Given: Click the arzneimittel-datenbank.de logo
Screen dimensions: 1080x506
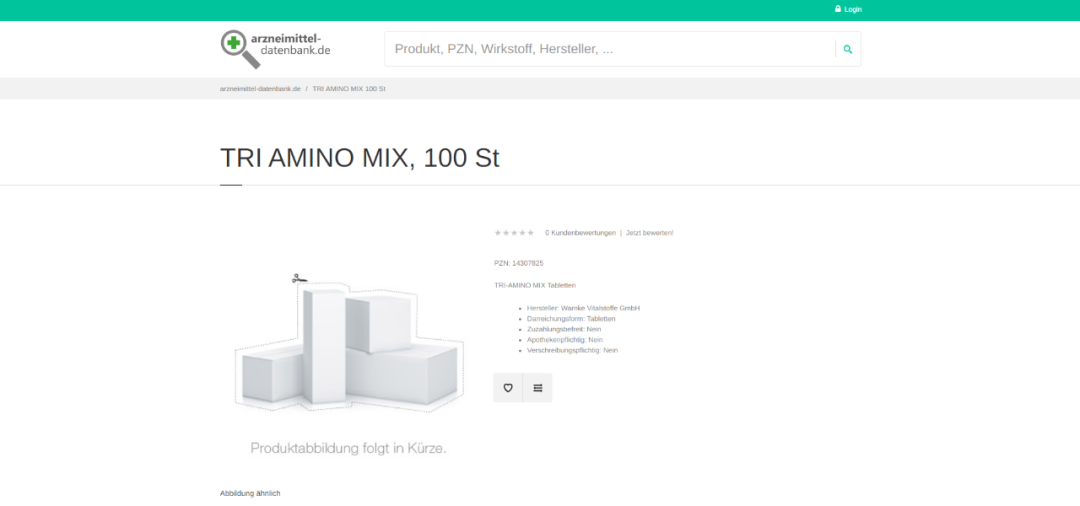Looking at the screenshot, I should [276, 48].
